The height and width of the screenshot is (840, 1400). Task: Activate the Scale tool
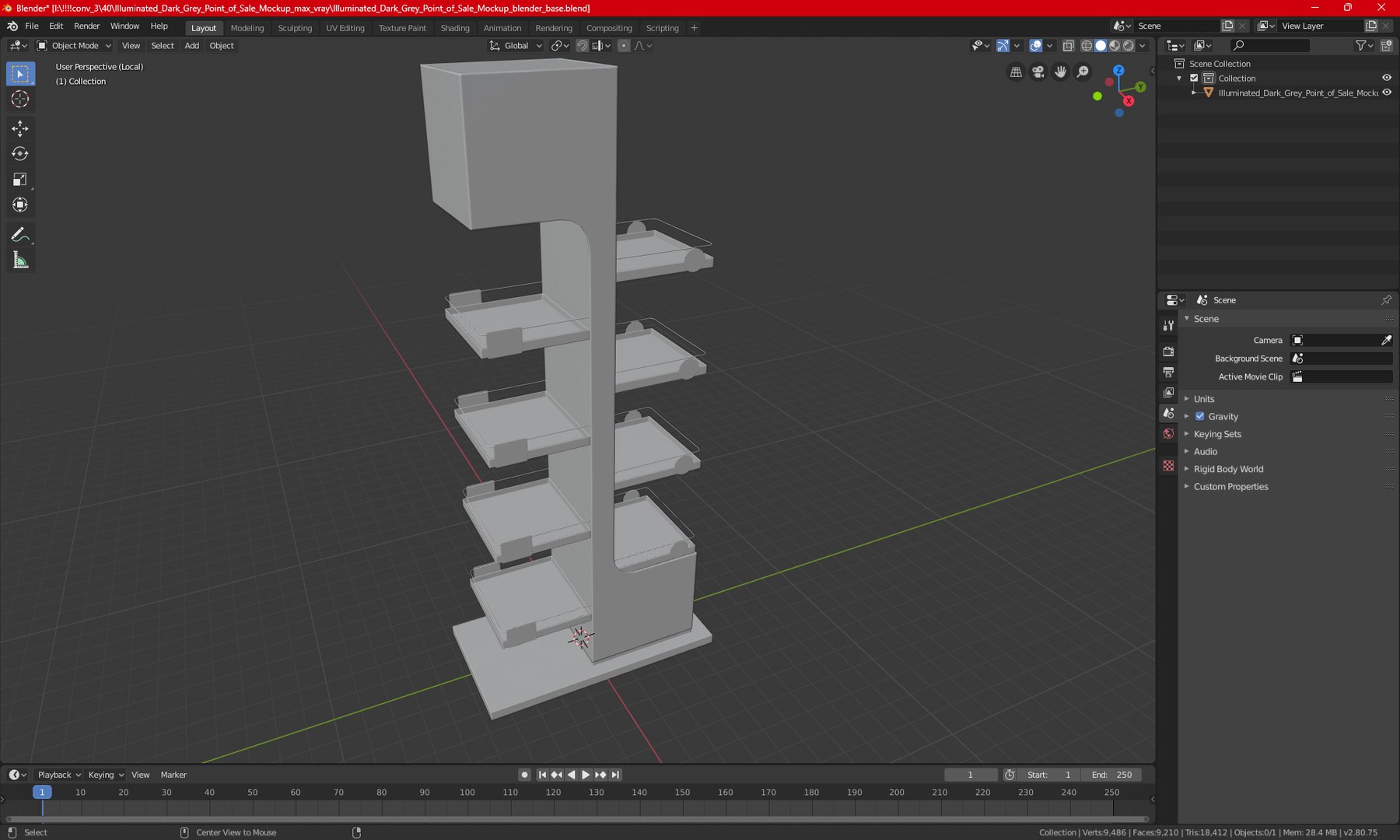click(x=20, y=180)
